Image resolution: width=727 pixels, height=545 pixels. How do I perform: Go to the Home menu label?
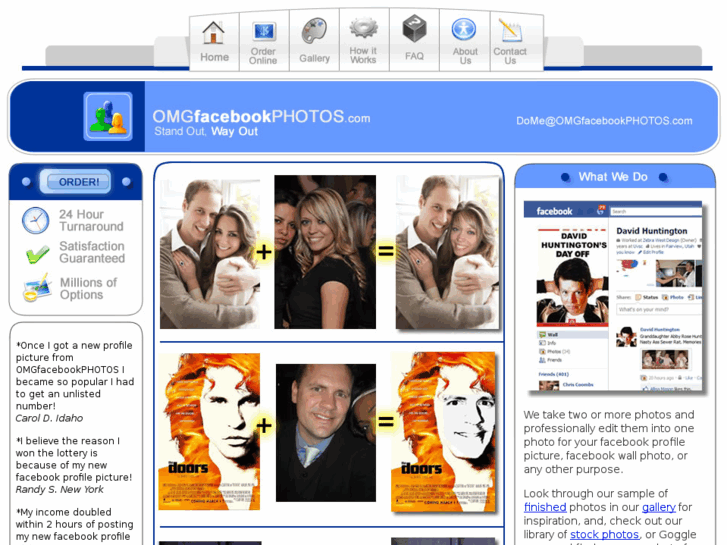click(x=214, y=57)
